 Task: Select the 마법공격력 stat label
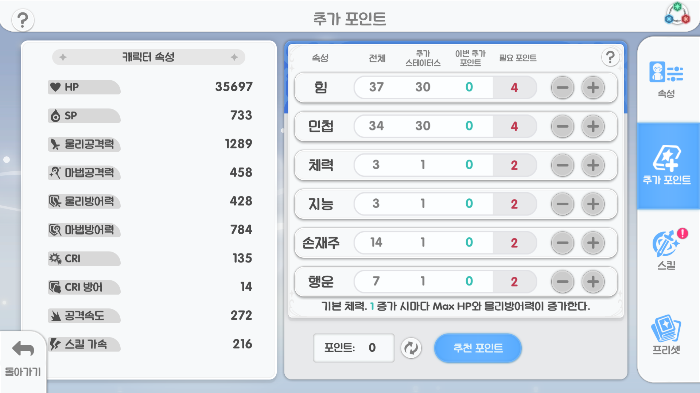coord(84,173)
